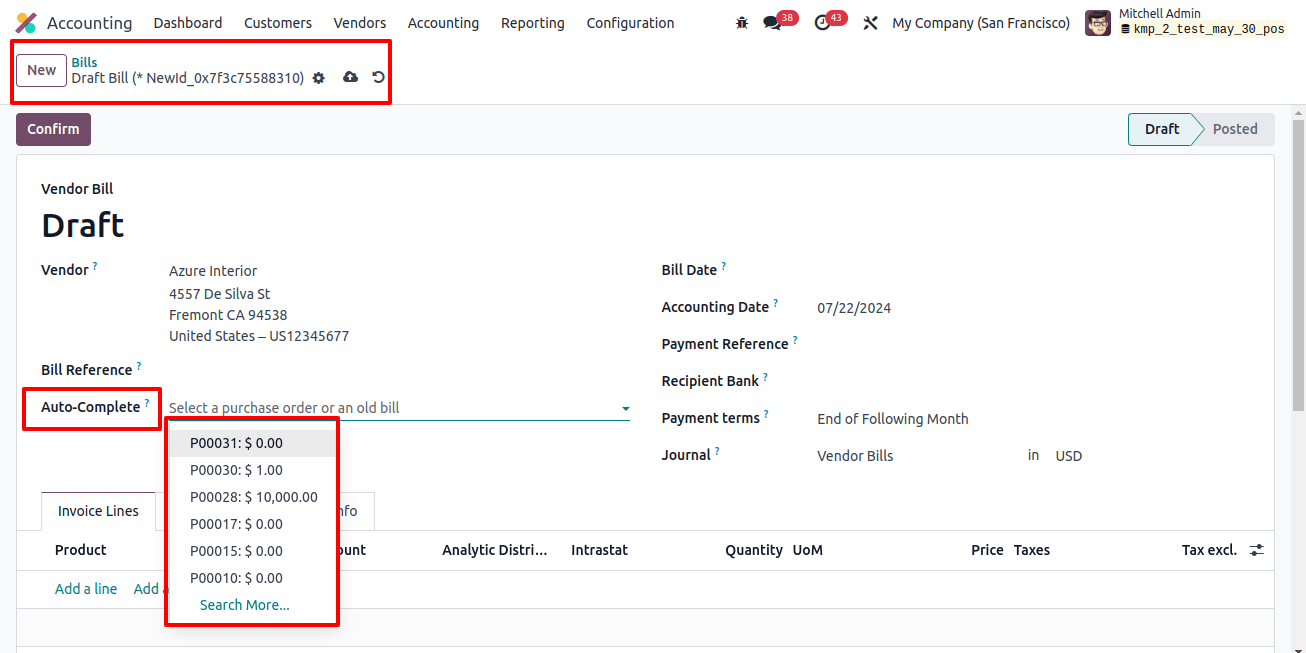Click the debug bug icon

(741, 23)
